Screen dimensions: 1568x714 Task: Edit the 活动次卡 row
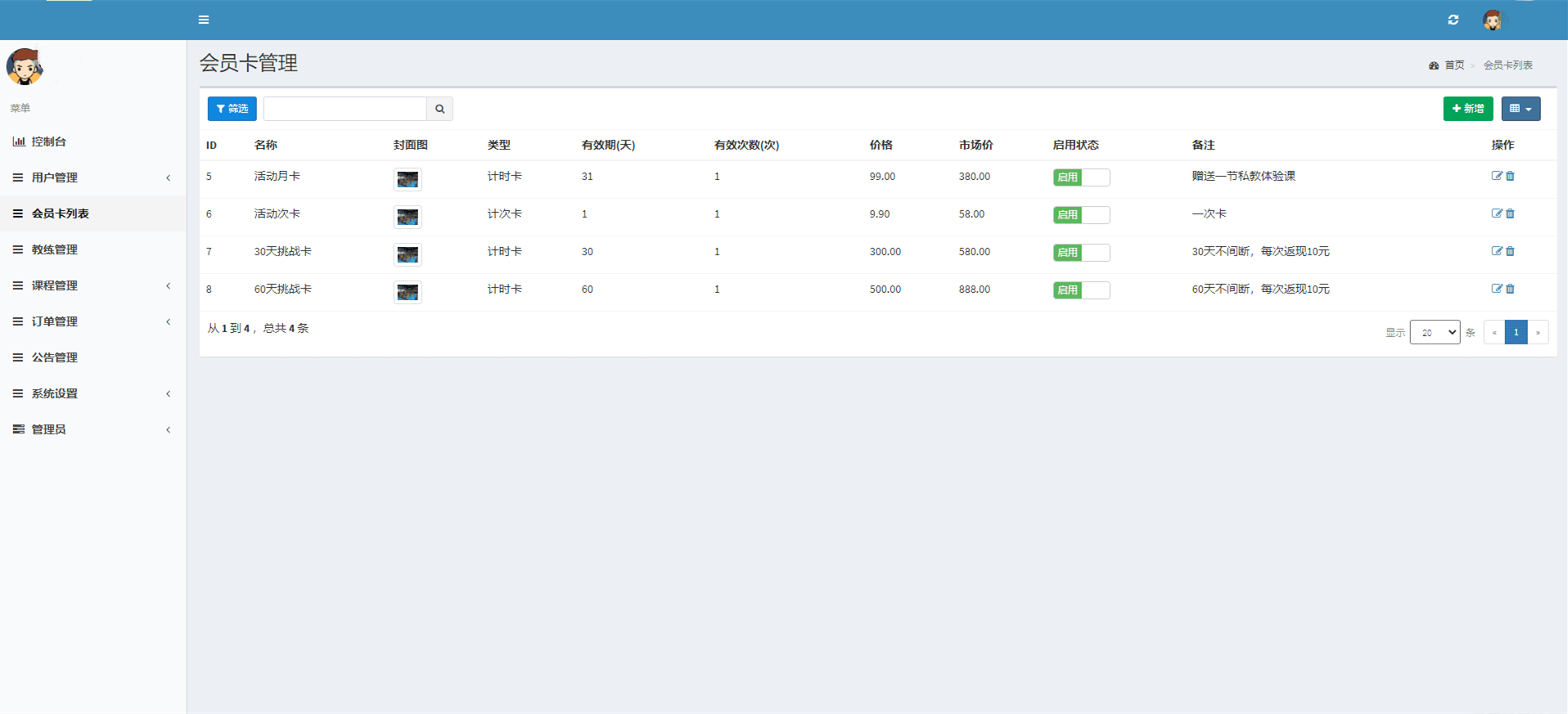[x=1497, y=213]
